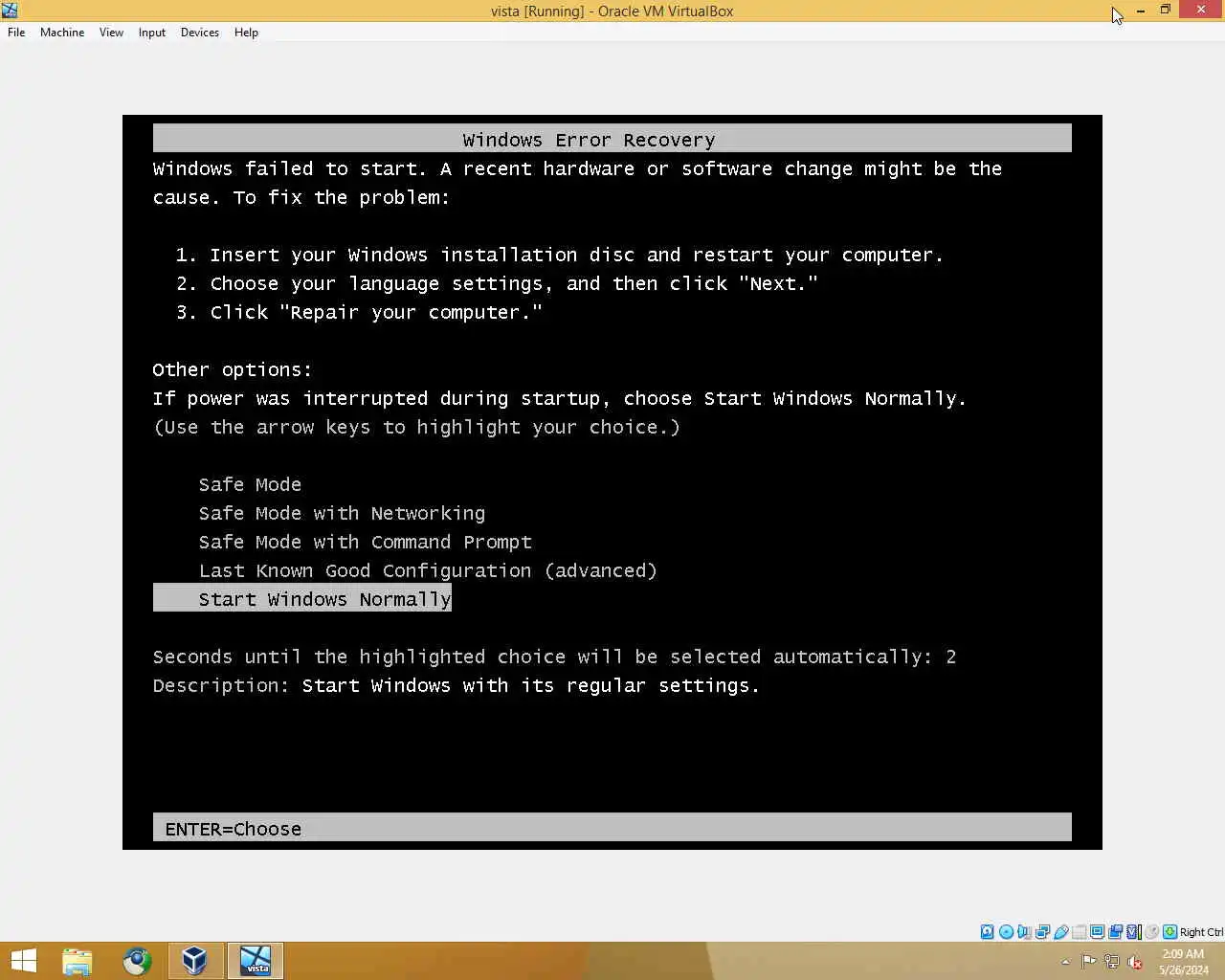
Task: Click the 'Choose your language settings' step
Action: click(497, 284)
